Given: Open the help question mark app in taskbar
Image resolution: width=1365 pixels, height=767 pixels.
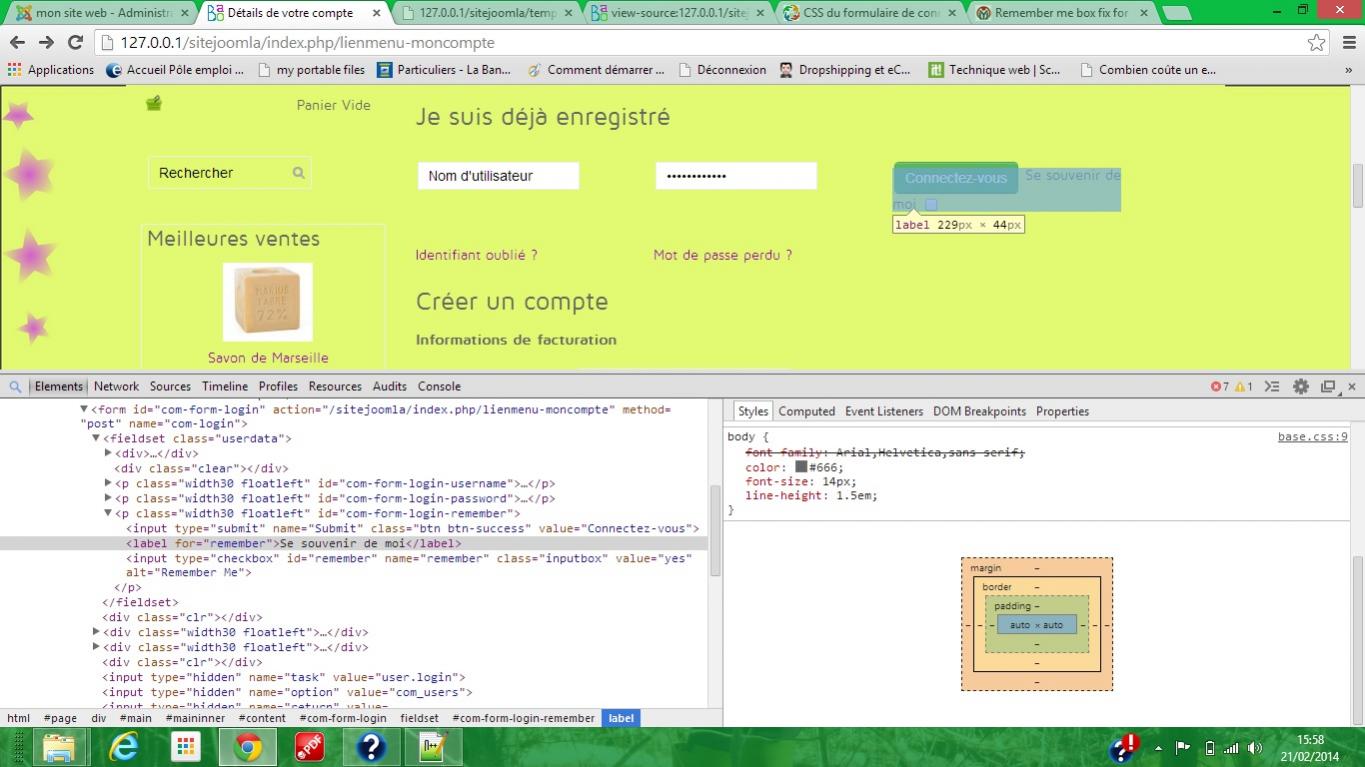Looking at the screenshot, I should [371, 747].
